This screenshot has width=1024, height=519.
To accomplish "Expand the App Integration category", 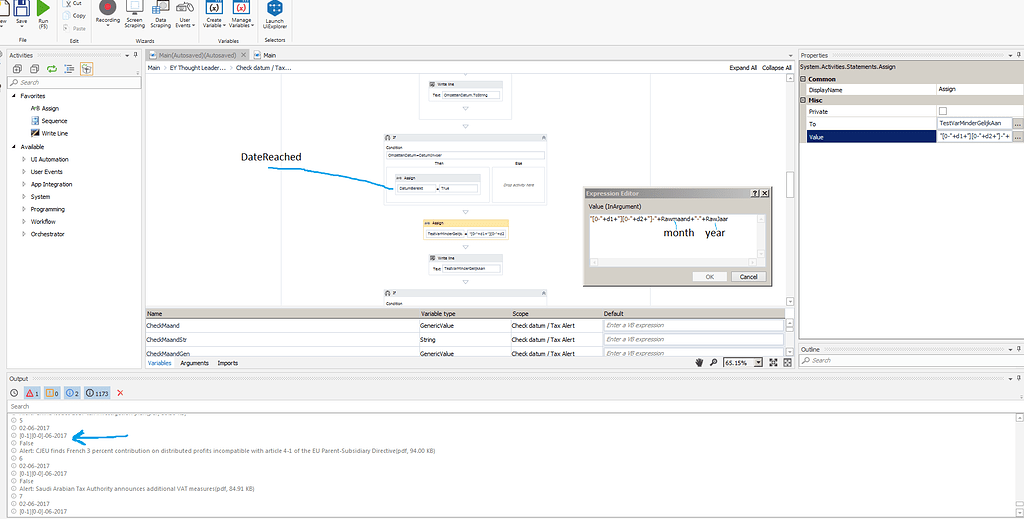I will (24, 184).
